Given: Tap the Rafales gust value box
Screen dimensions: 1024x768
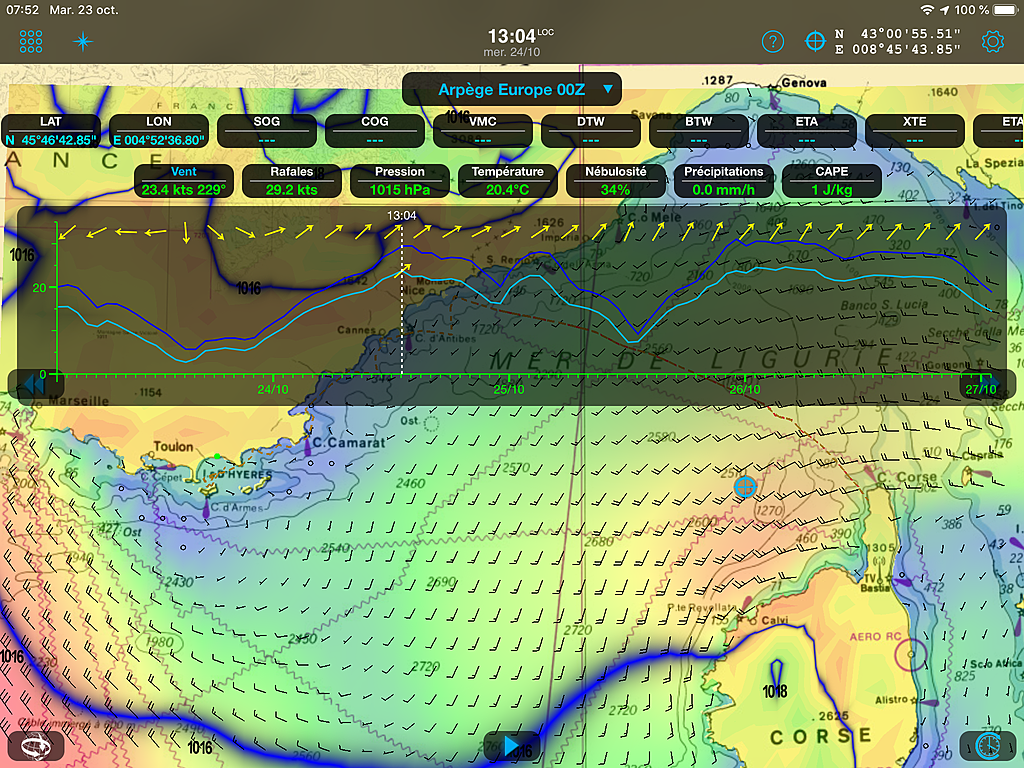Looking at the screenshot, I should pyautogui.click(x=292, y=181).
